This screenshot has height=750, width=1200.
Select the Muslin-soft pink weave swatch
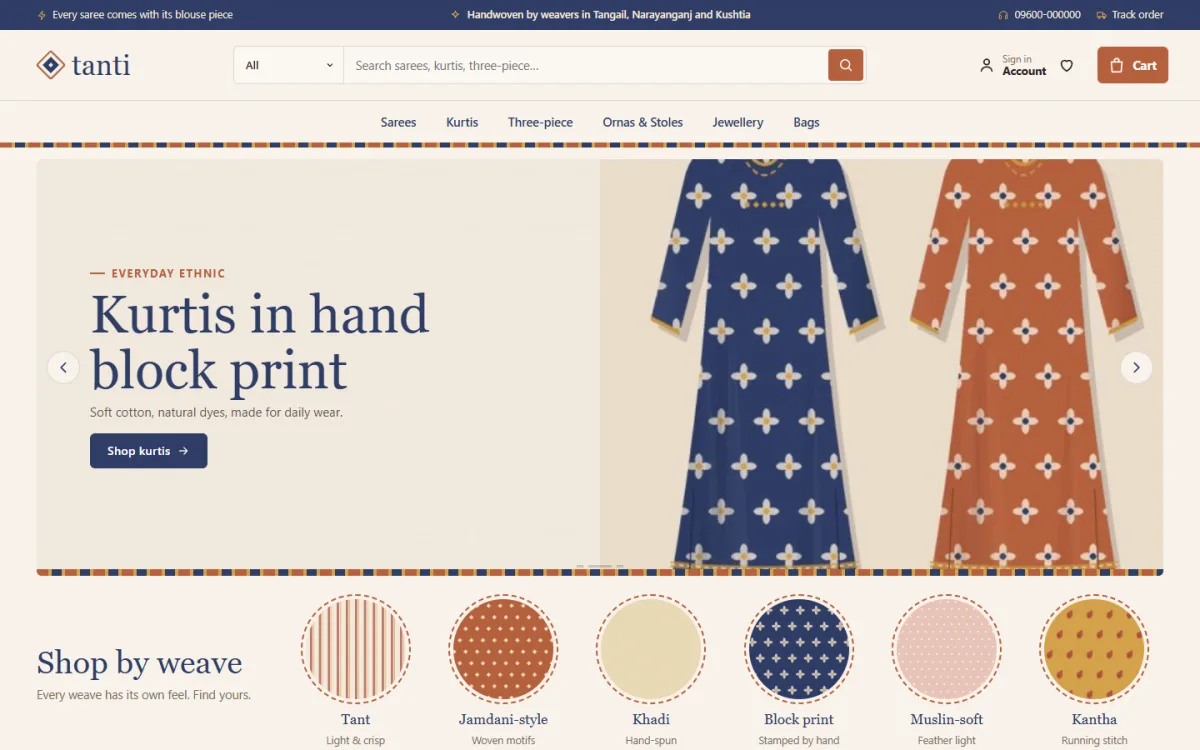946,649
